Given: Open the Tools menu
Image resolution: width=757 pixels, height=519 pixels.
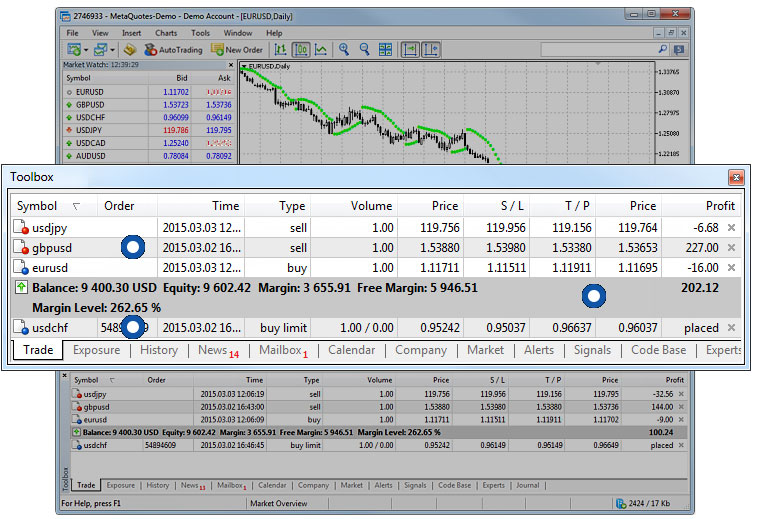Looking at the screenshot, I should tap(200, 33).
